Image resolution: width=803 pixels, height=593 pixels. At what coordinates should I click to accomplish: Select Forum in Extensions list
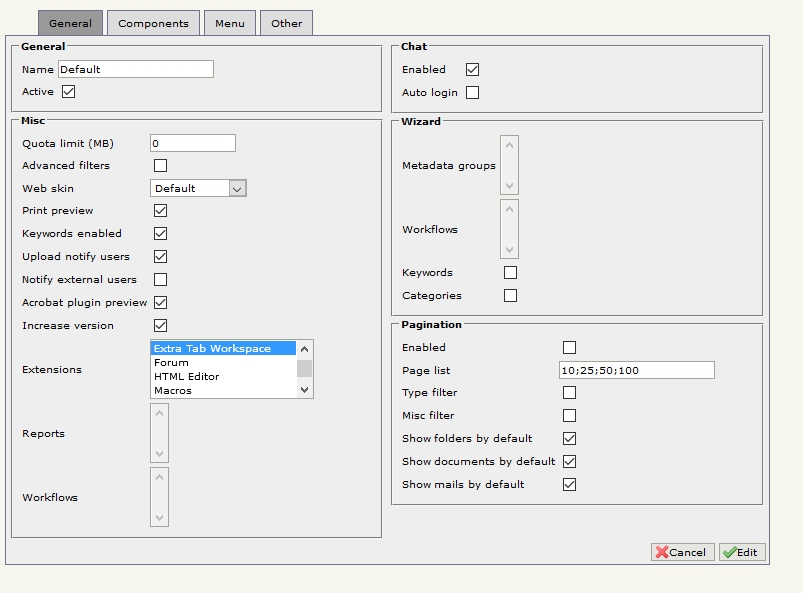(171, 363)
